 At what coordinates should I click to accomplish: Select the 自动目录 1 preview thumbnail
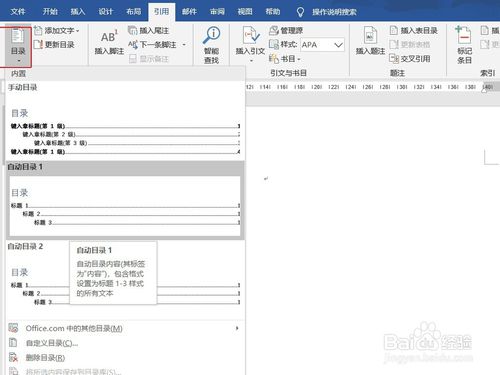(125, 206)
